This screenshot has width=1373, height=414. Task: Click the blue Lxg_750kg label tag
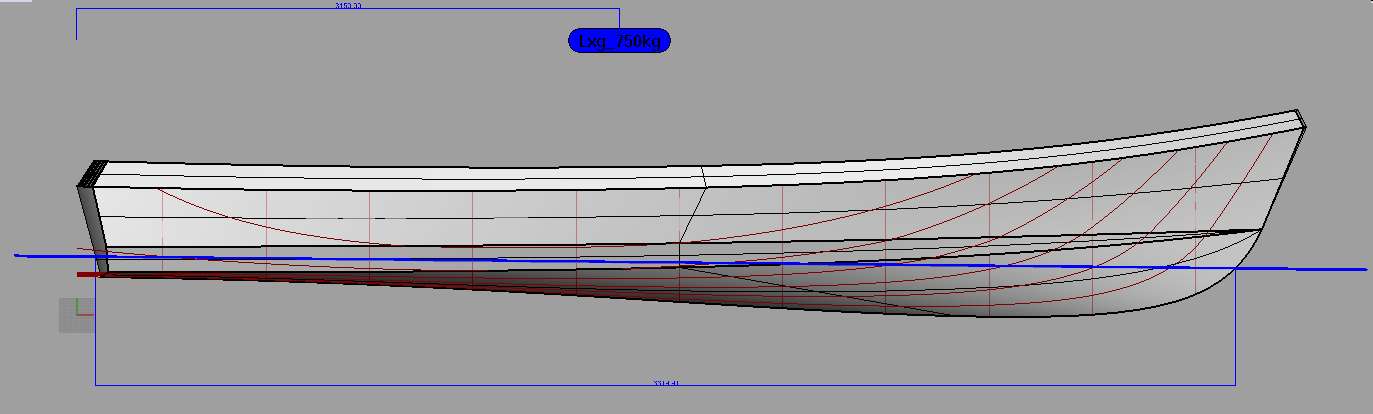tap(618, 41)
